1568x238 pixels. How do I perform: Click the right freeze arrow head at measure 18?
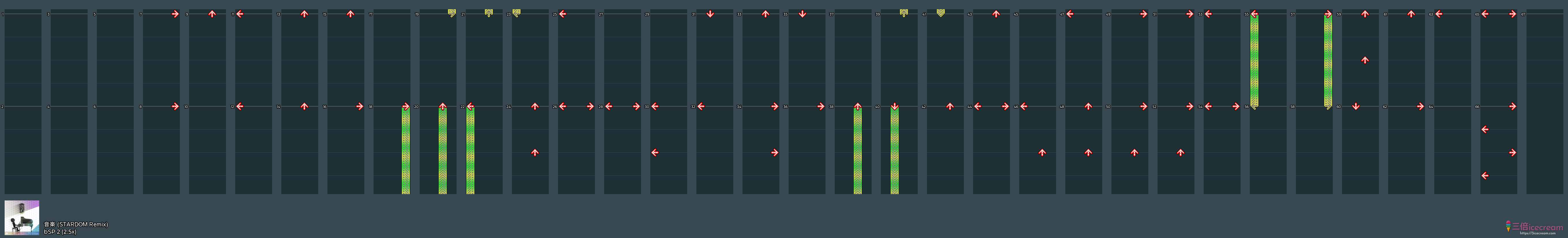406,107
